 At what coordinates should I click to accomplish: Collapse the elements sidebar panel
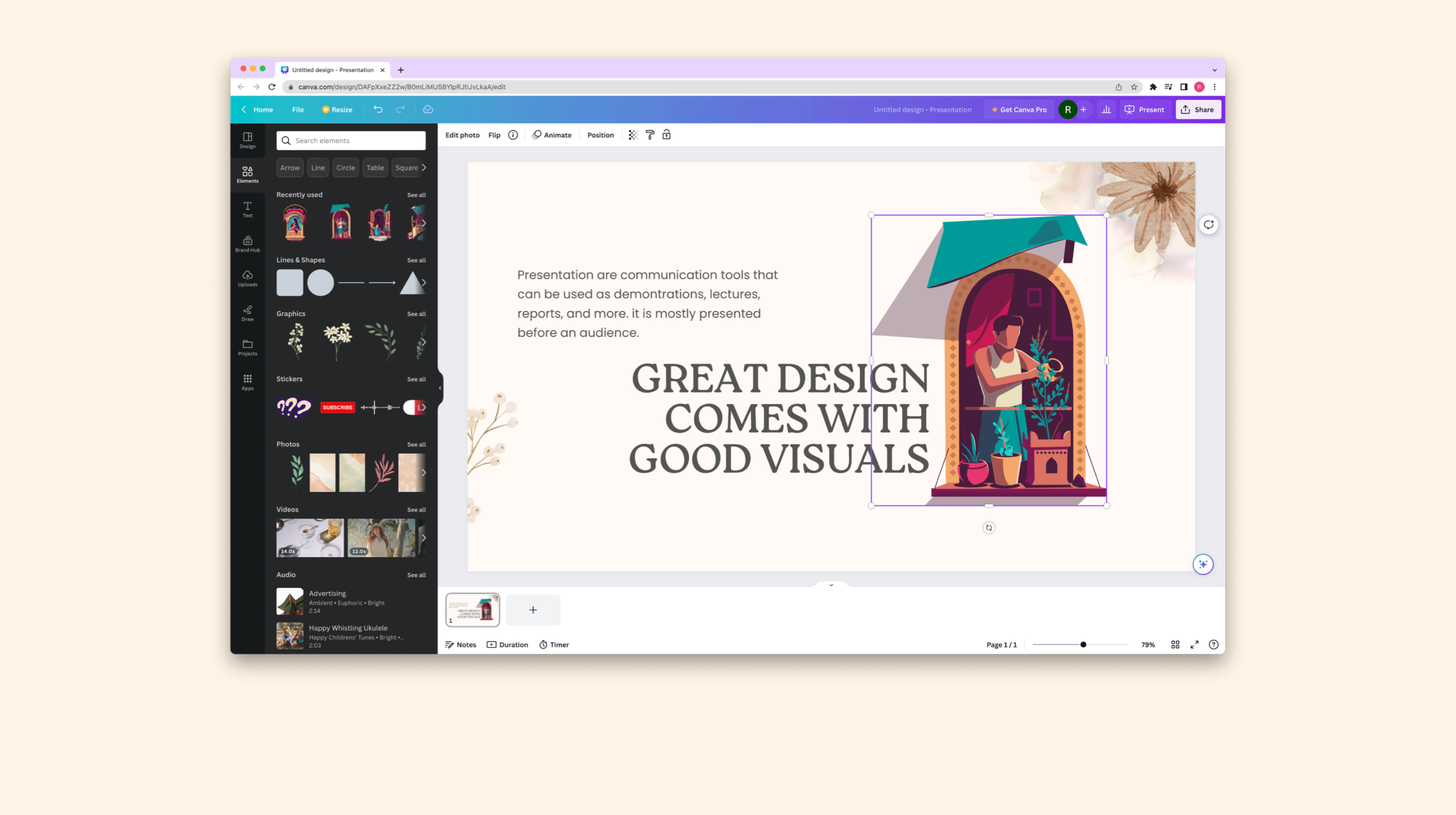point(440,388)
